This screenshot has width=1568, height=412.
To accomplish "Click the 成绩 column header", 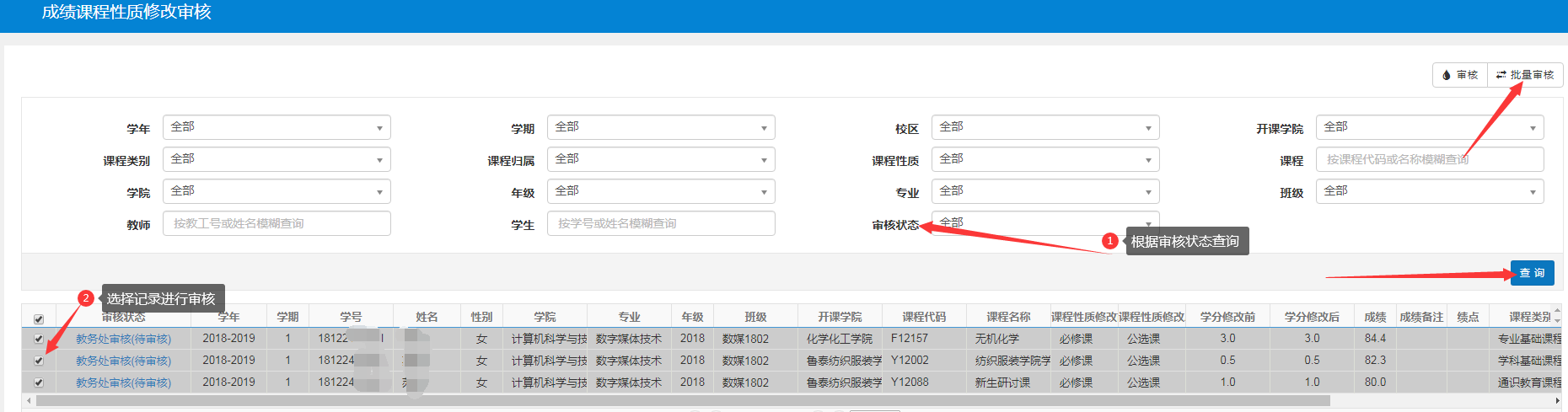I will pyautogui.click(x=1375, y=317).
